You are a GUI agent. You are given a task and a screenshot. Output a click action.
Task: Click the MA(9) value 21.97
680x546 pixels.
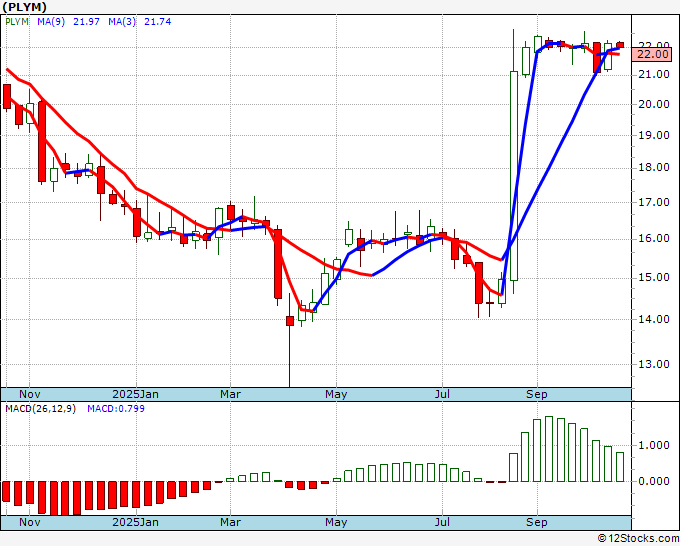pos(86,22)
